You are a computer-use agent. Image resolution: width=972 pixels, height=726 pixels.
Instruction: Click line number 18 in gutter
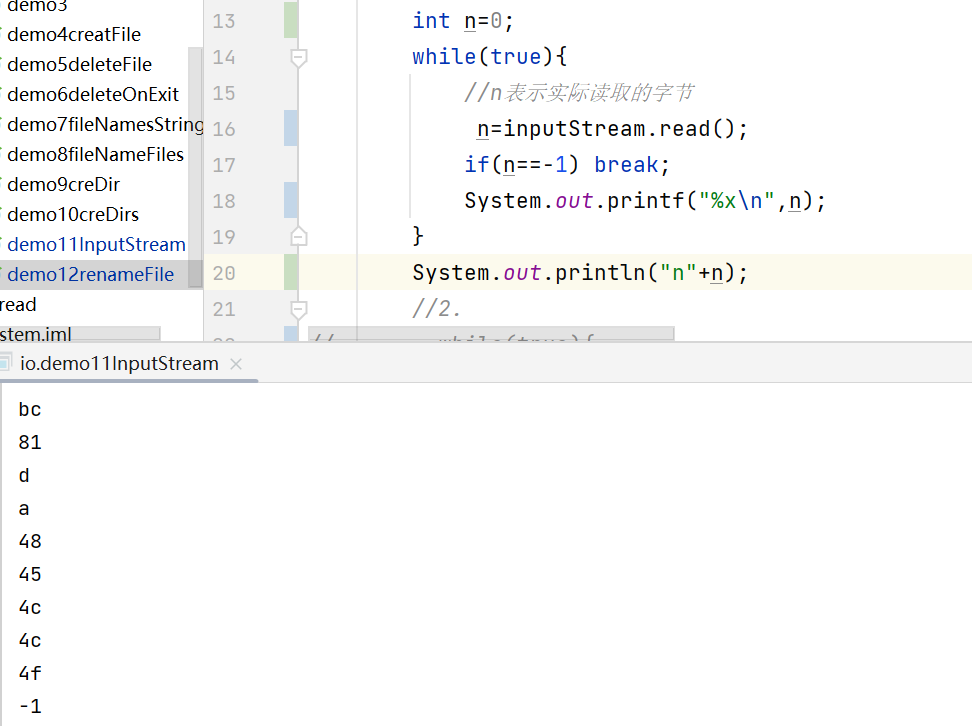tap(224, 201)
